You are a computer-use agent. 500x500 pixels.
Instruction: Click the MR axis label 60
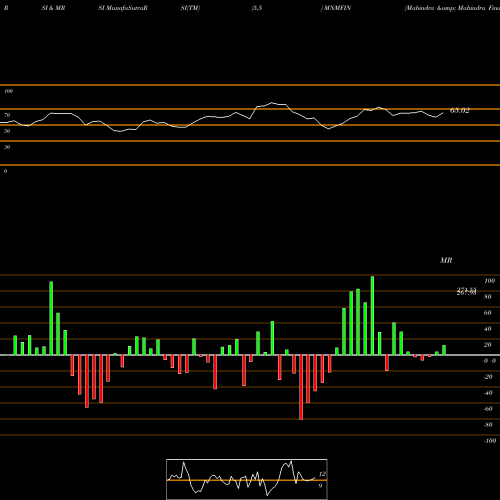pyautogui.click(x=488, y=313)
